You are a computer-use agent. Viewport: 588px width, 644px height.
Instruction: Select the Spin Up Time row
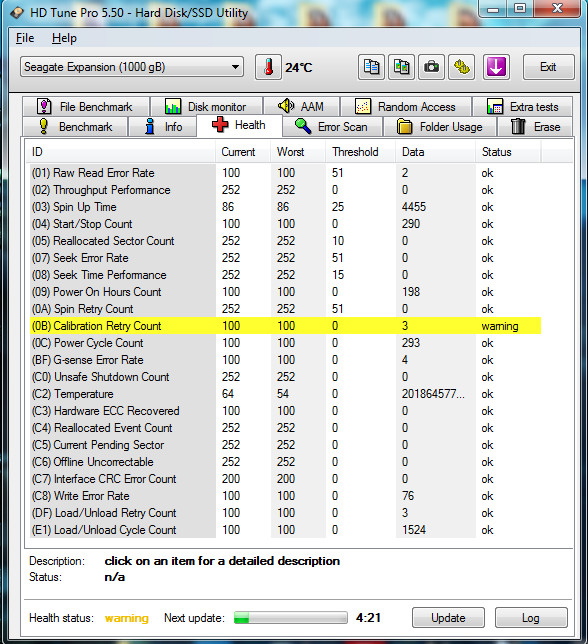(x=285, y=207)
